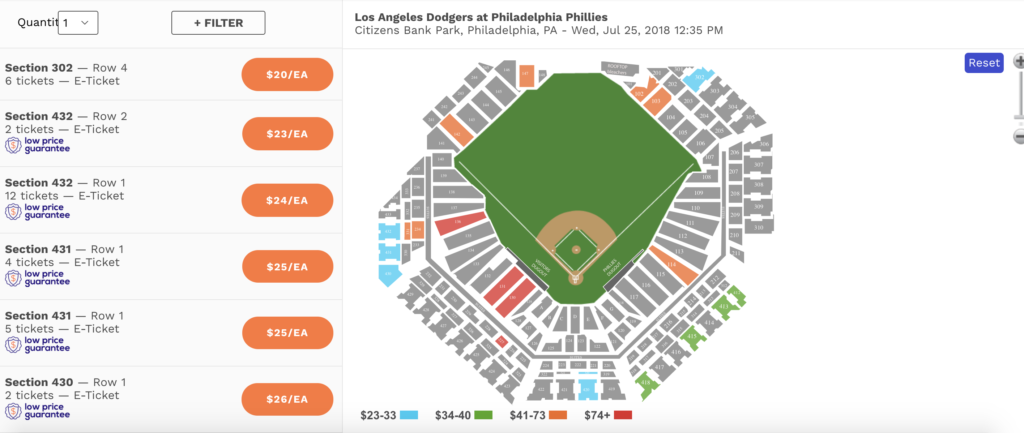Open the + FILTER options

217,22
